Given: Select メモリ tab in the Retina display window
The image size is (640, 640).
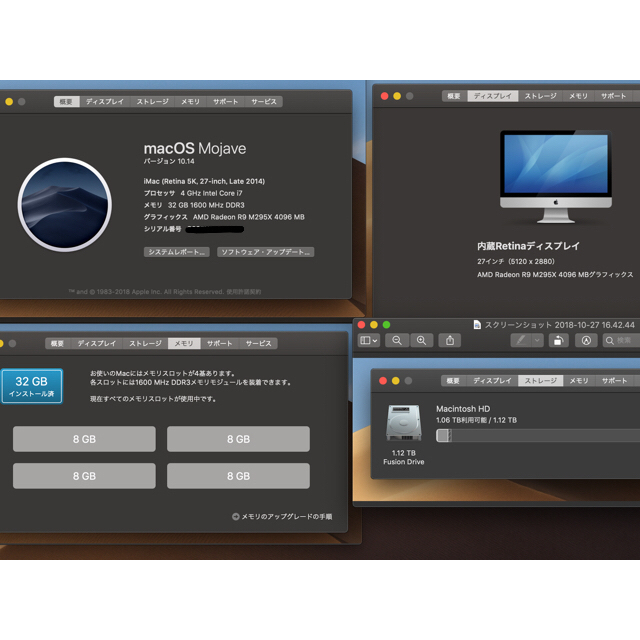Looking at the screenshot, I should 579,96.
